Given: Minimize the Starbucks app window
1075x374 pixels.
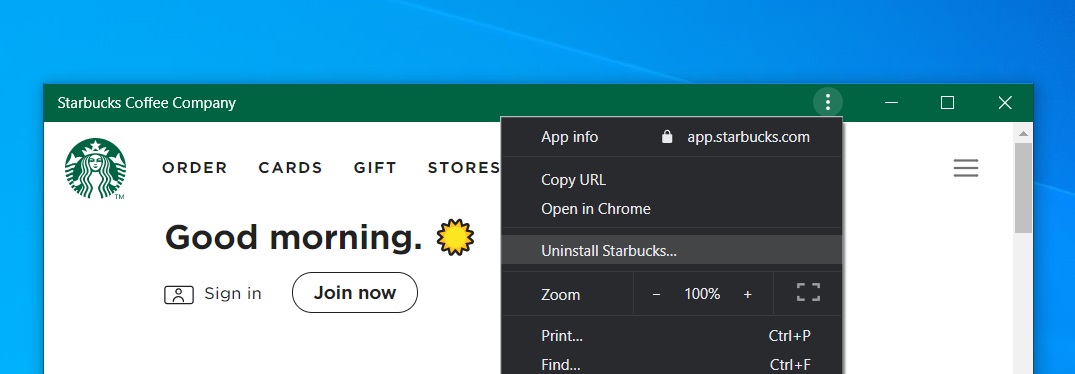Looking at the screenshot, I should 891,103.
